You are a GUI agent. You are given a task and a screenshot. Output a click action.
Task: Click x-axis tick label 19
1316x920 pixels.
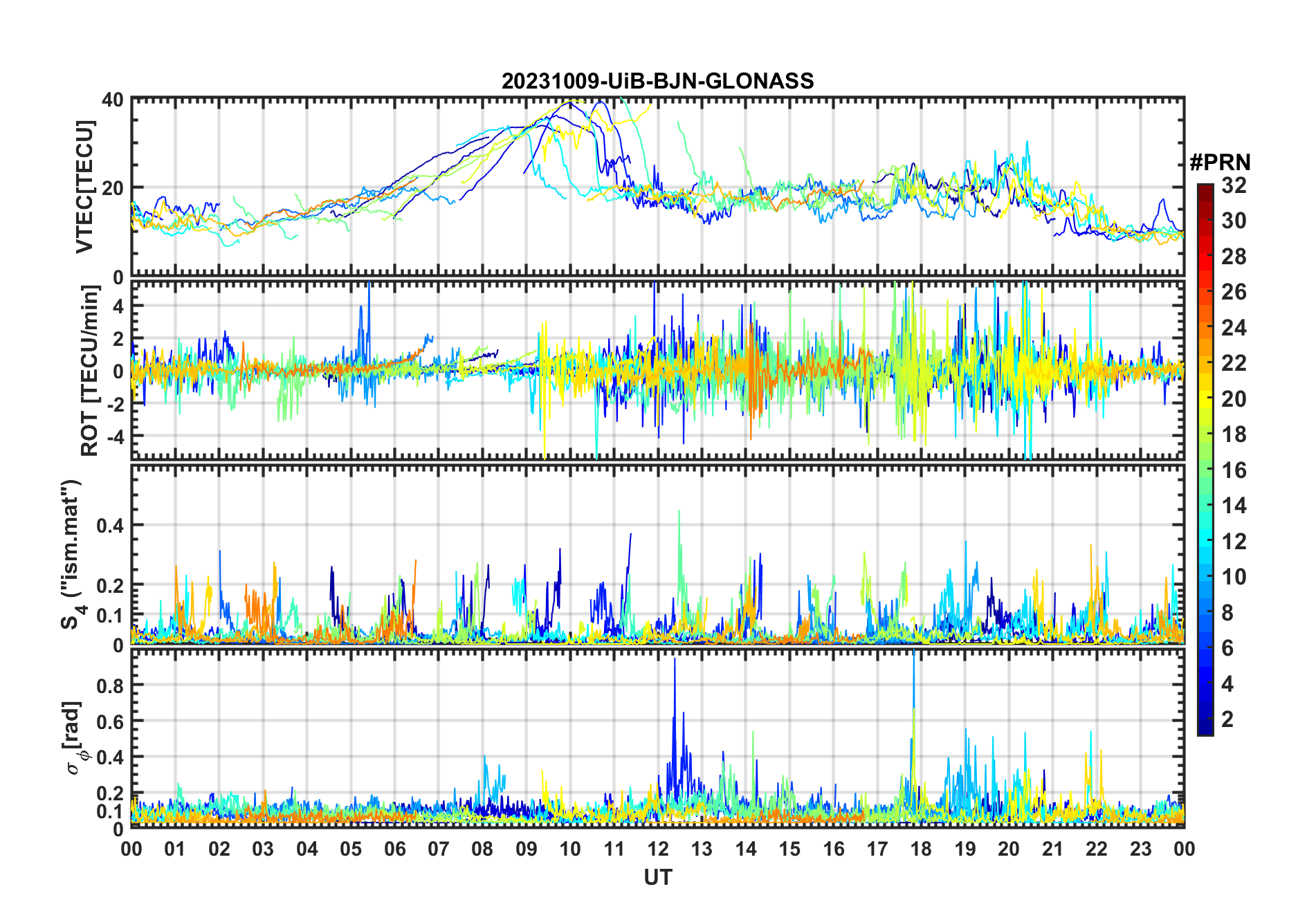965,849
